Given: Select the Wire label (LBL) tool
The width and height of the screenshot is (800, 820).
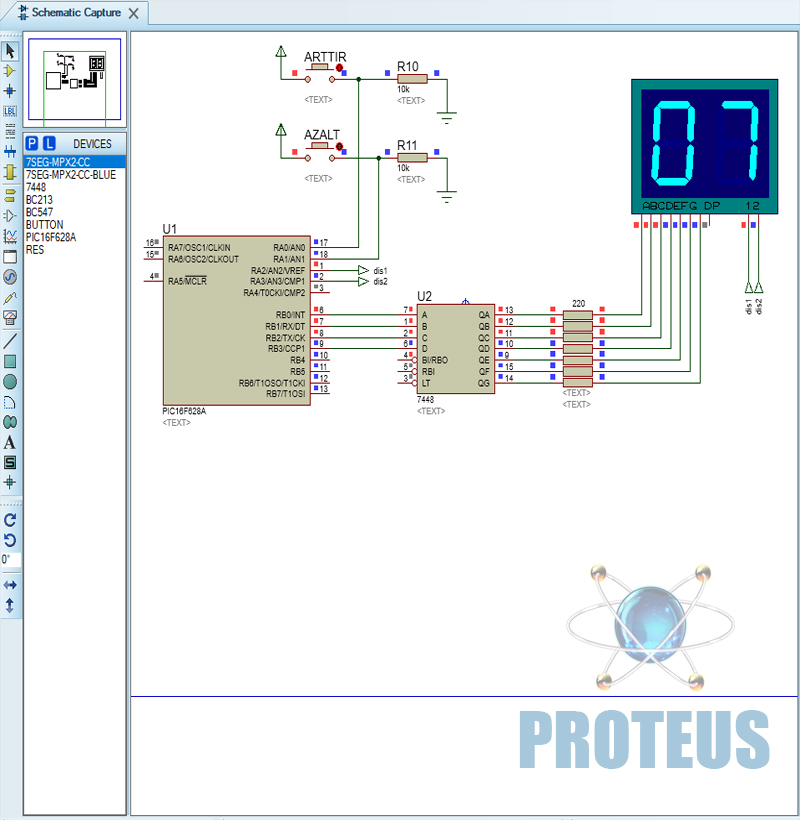Looking at the screenshot, I should click(10, 111).
